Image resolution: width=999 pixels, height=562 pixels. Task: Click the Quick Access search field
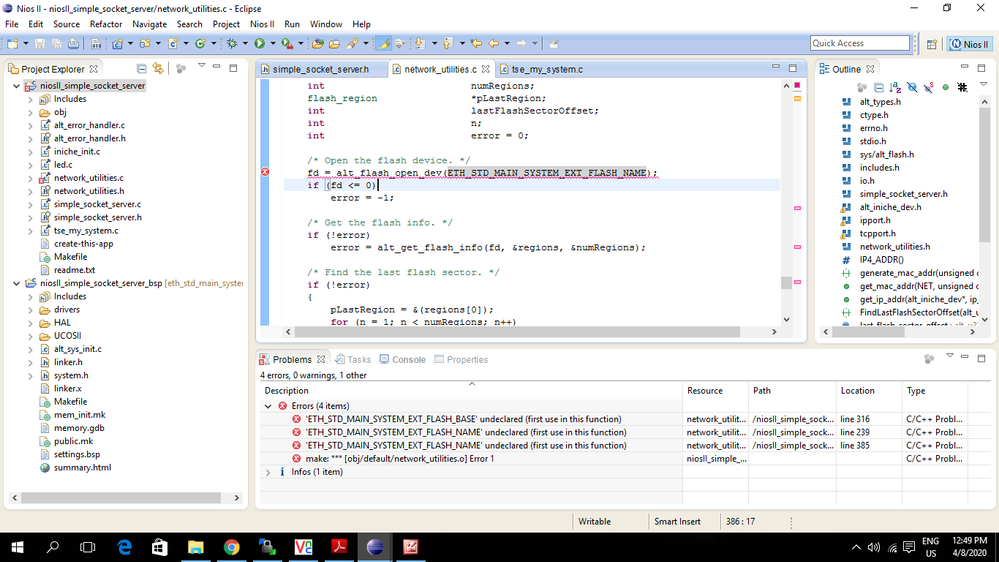click(x=859, y=43)
